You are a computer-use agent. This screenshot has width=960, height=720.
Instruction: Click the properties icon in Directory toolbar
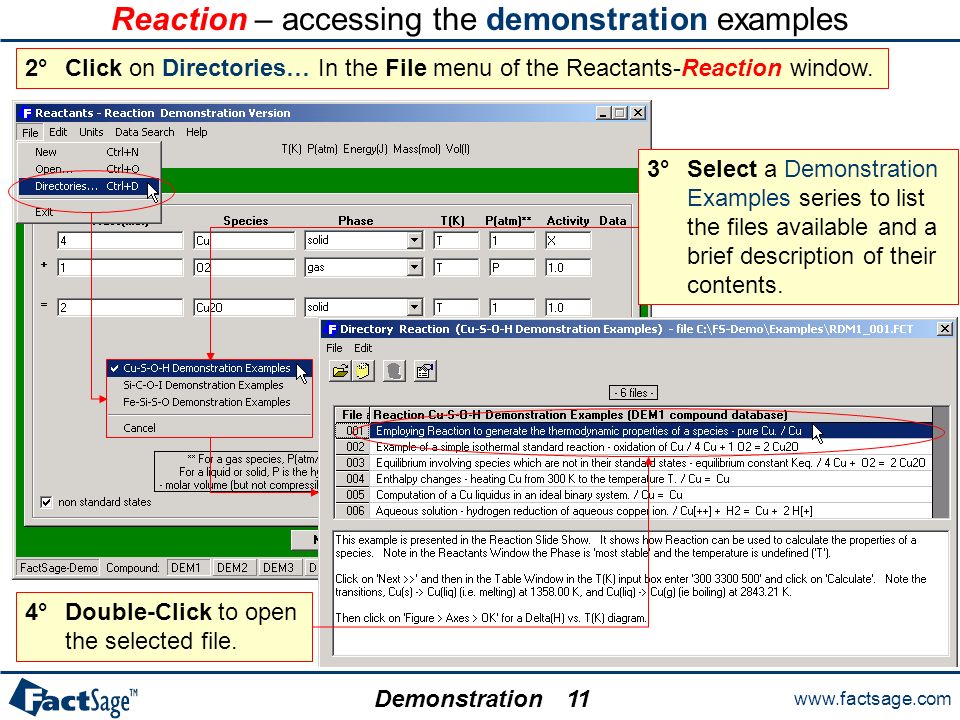[x=425, y=370]
